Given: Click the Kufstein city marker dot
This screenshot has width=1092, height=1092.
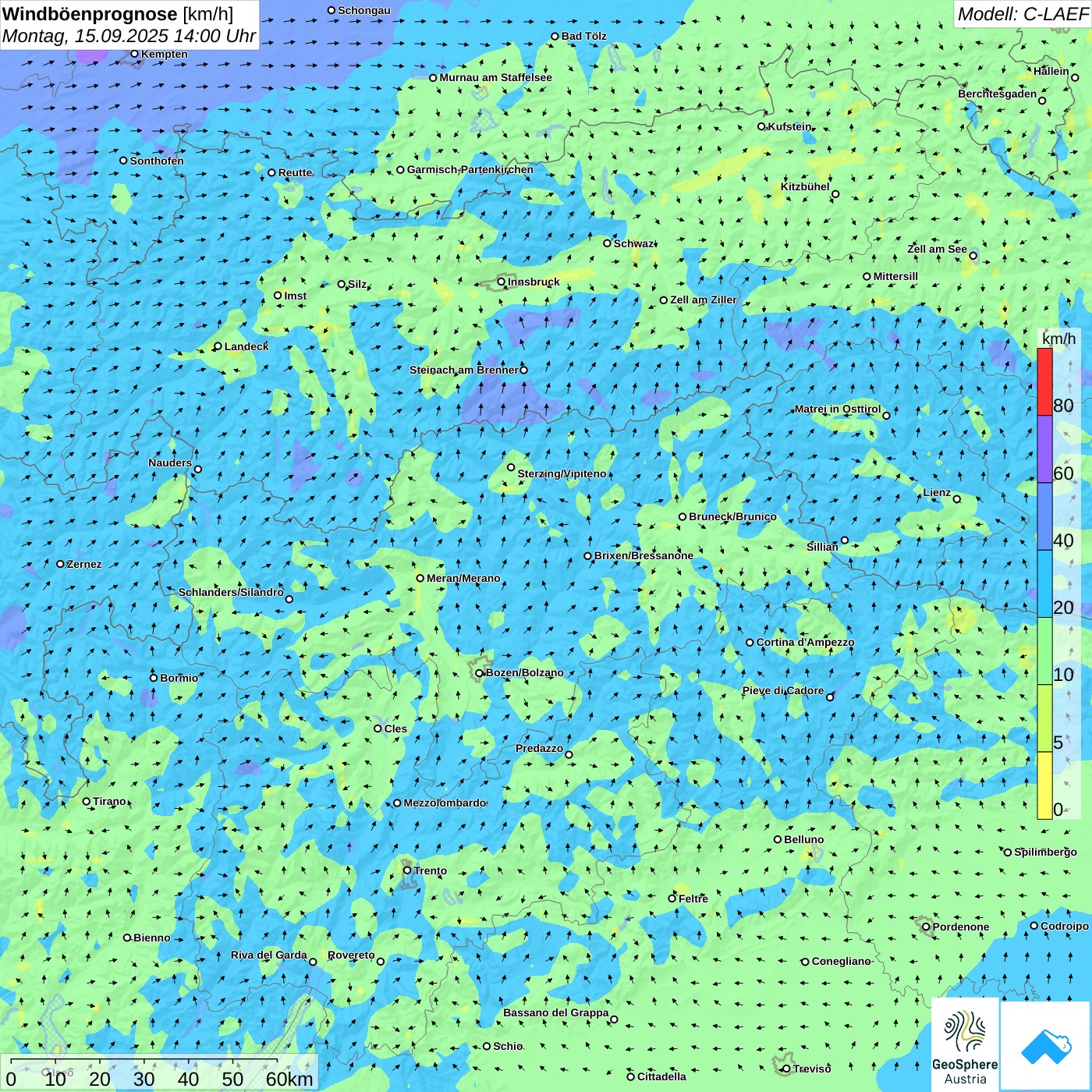Looking at the screenshot, I should 762,126.
